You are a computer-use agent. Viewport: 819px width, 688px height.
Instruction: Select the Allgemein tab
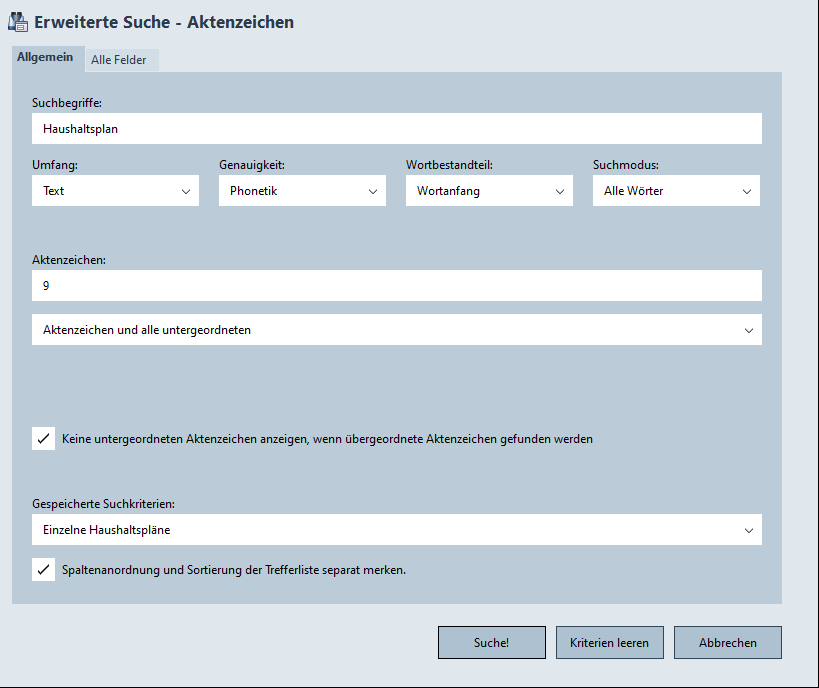coord(45,58)
